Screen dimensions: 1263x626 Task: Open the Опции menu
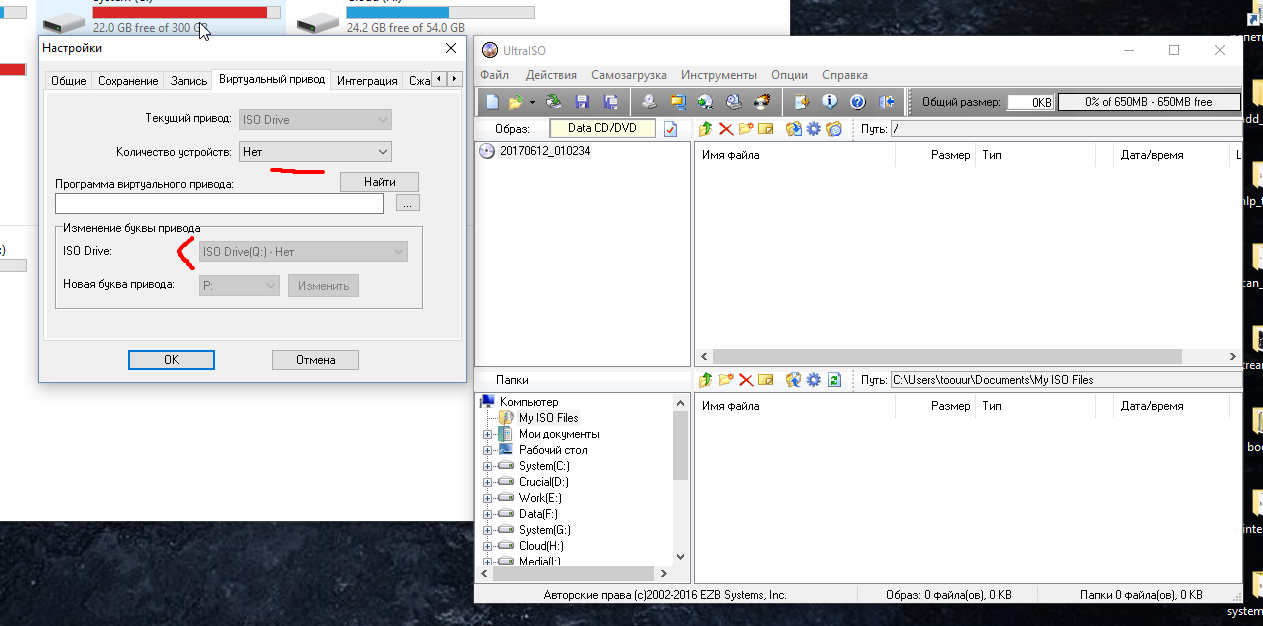[790, 75]
